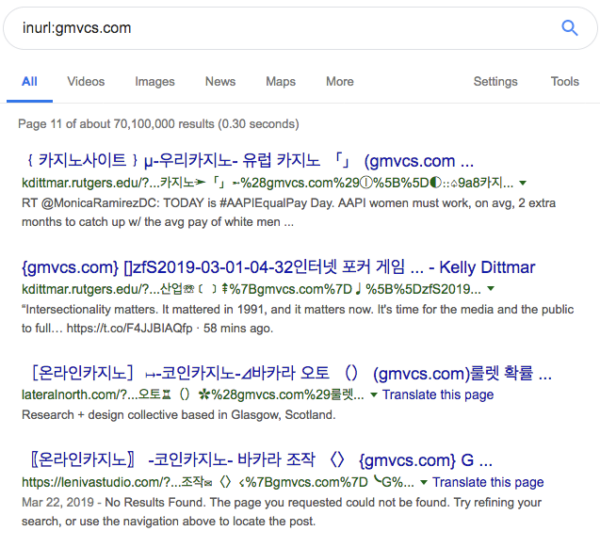The width and height of the screenshot is (600, 547).
Task: Open Settings in the search toolbar
Action: pos(495,82)
